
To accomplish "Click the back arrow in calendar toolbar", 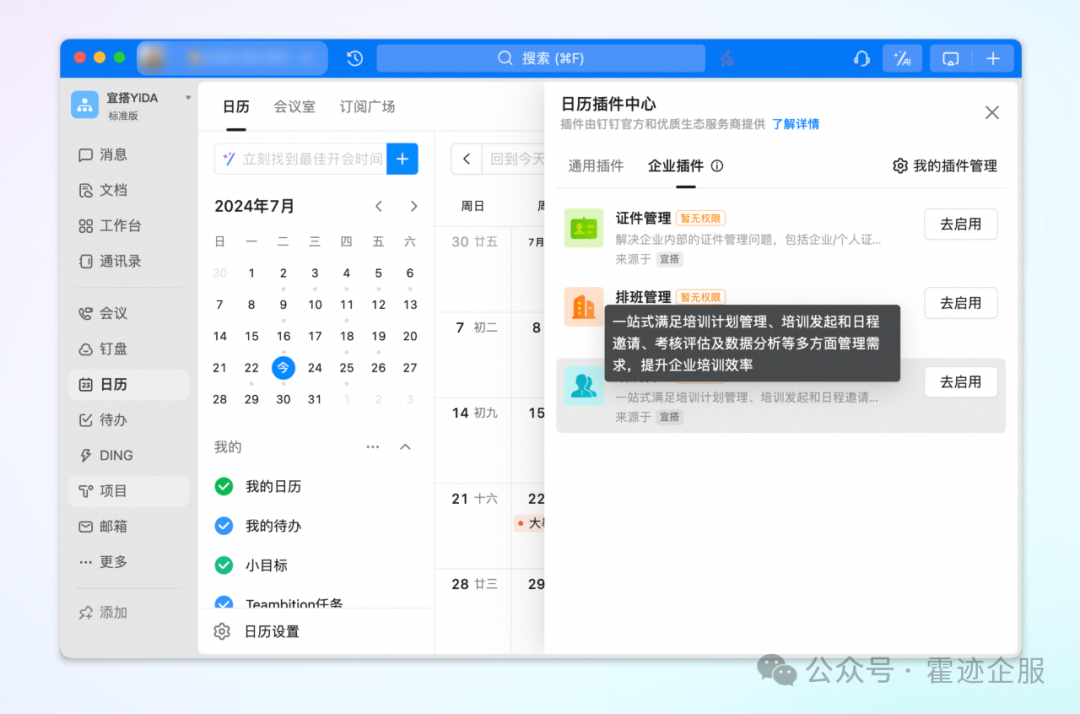I will [x=466, y=159].
